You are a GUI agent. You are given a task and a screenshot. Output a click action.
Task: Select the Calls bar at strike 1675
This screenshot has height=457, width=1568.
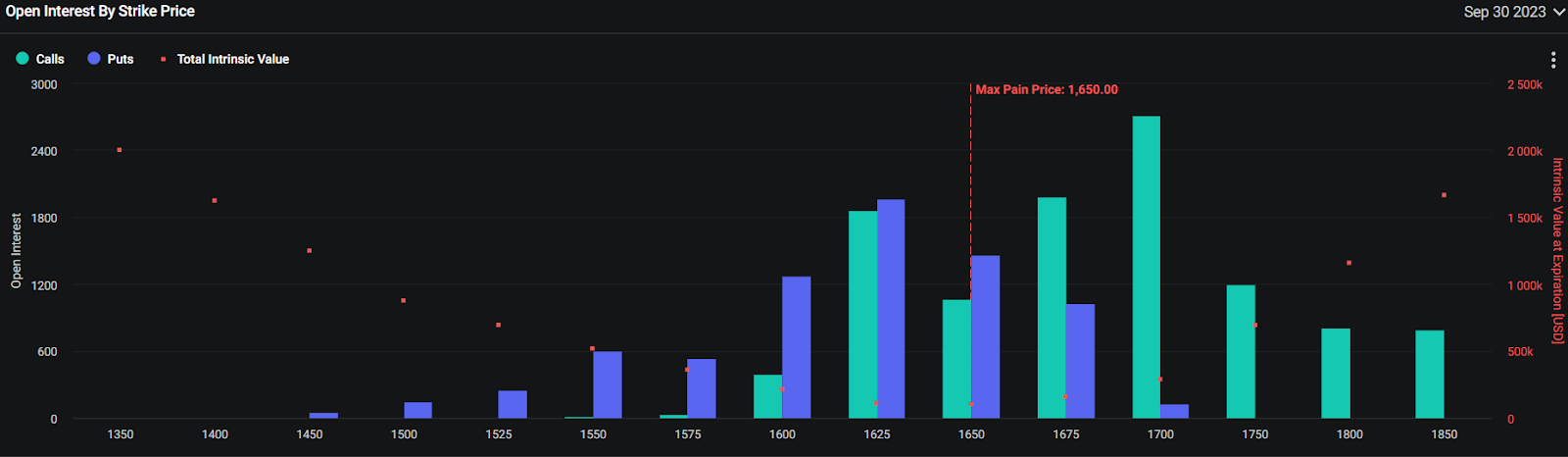tap(1052, 308)
